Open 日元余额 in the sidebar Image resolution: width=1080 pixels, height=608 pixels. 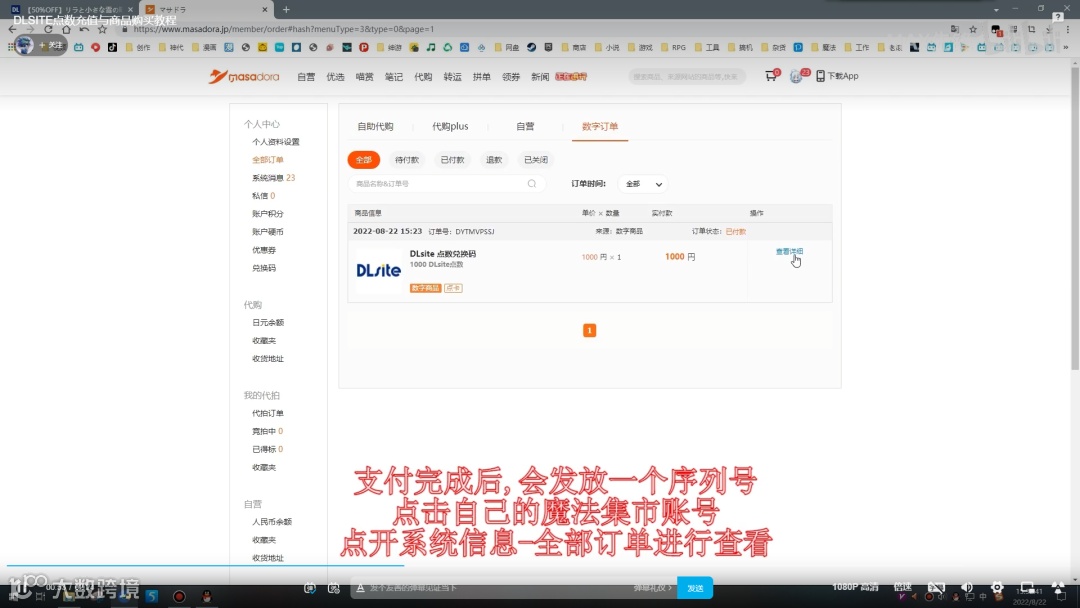[x=268, y=322]
